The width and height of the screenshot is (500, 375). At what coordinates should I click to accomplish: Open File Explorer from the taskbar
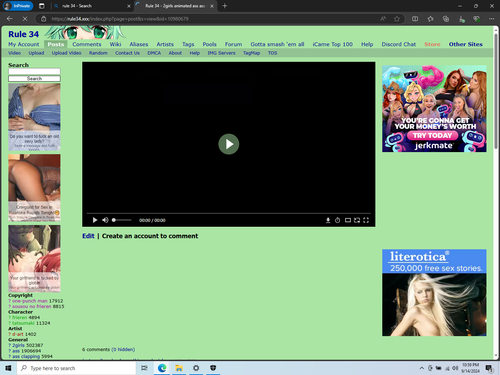[179, 368]
